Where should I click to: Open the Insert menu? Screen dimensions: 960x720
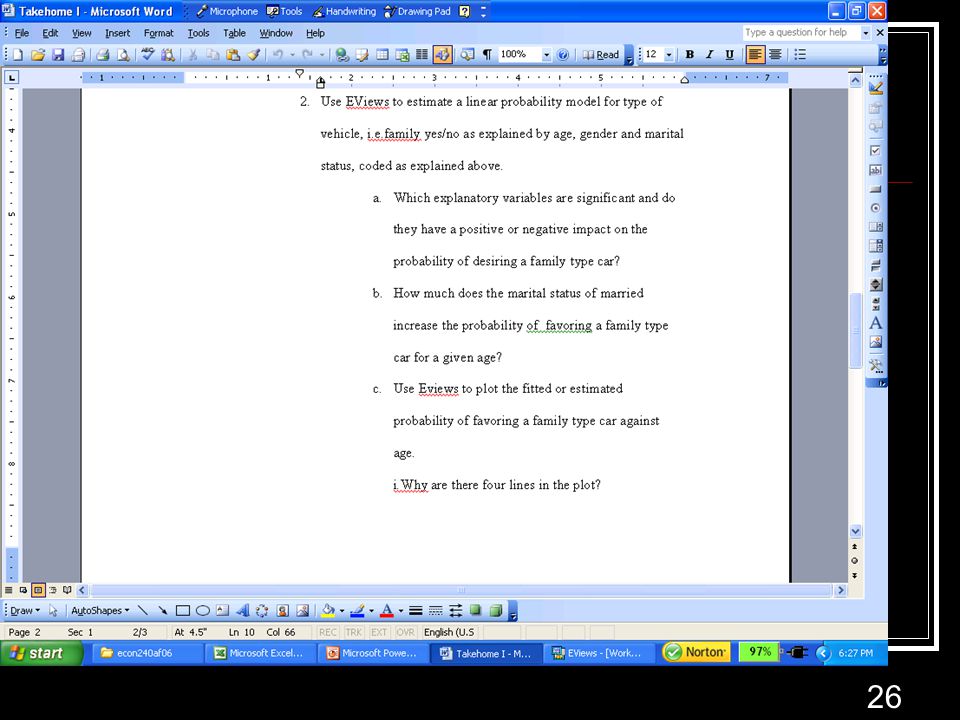coord(118,33)
